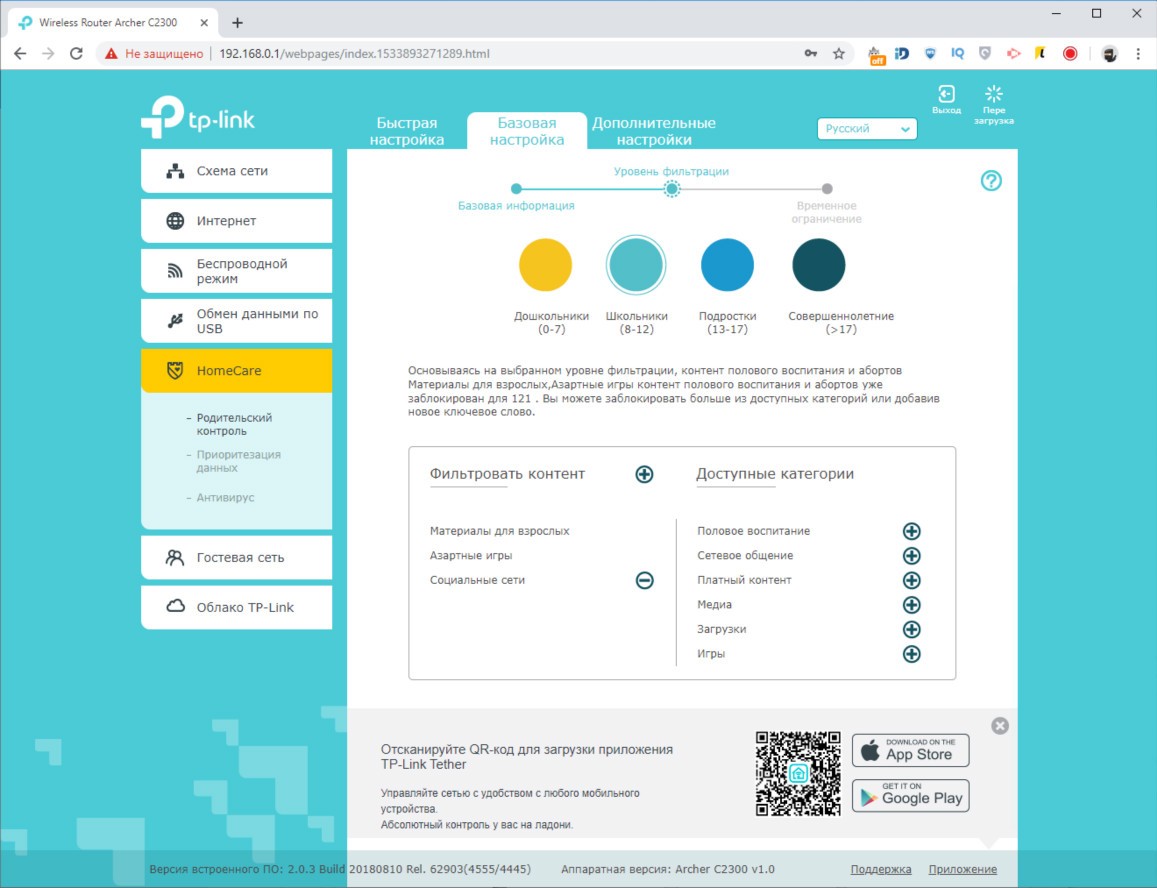Screen dimensions: 1157x888
Task: Add Игры category using its plus icon
Action: click(911, 654)
